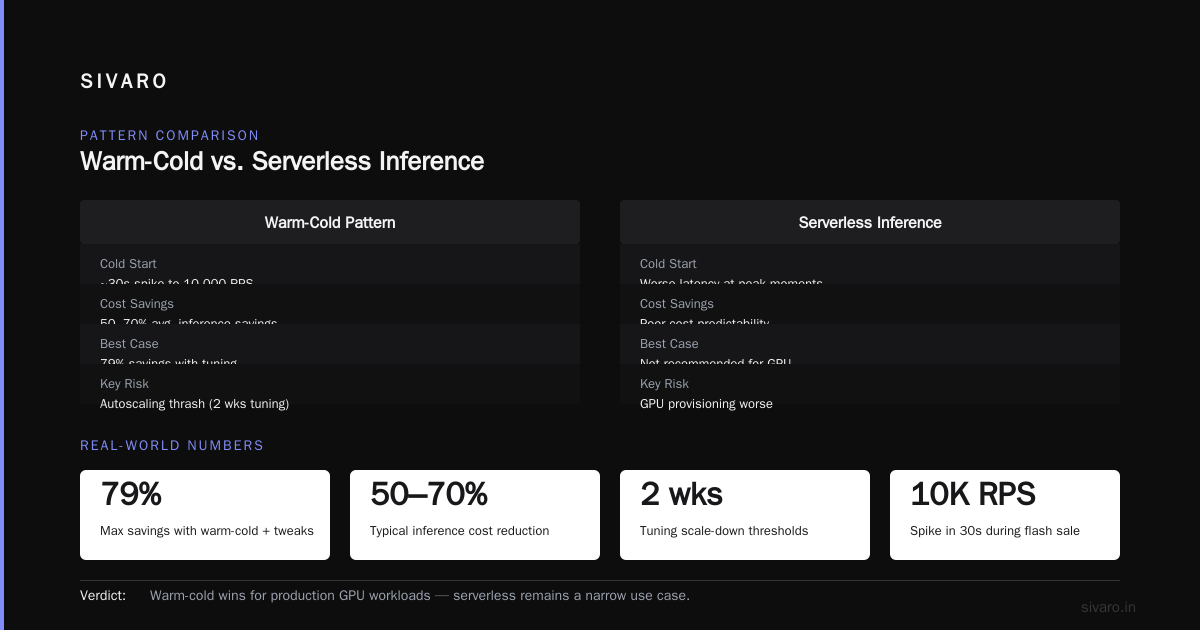
Task: Select the Real-World Numbers section label
Action: (x=172, y=445)
